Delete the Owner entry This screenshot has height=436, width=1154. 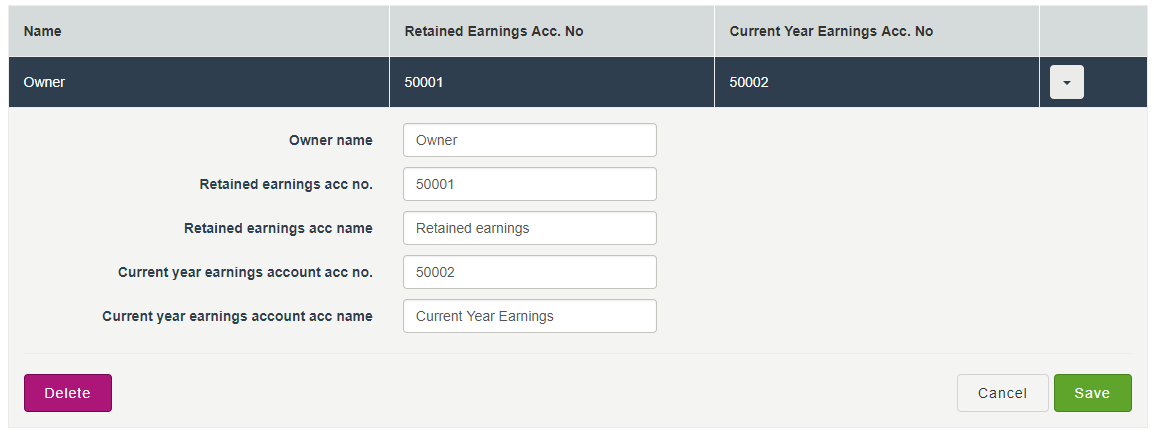point(67,393)
